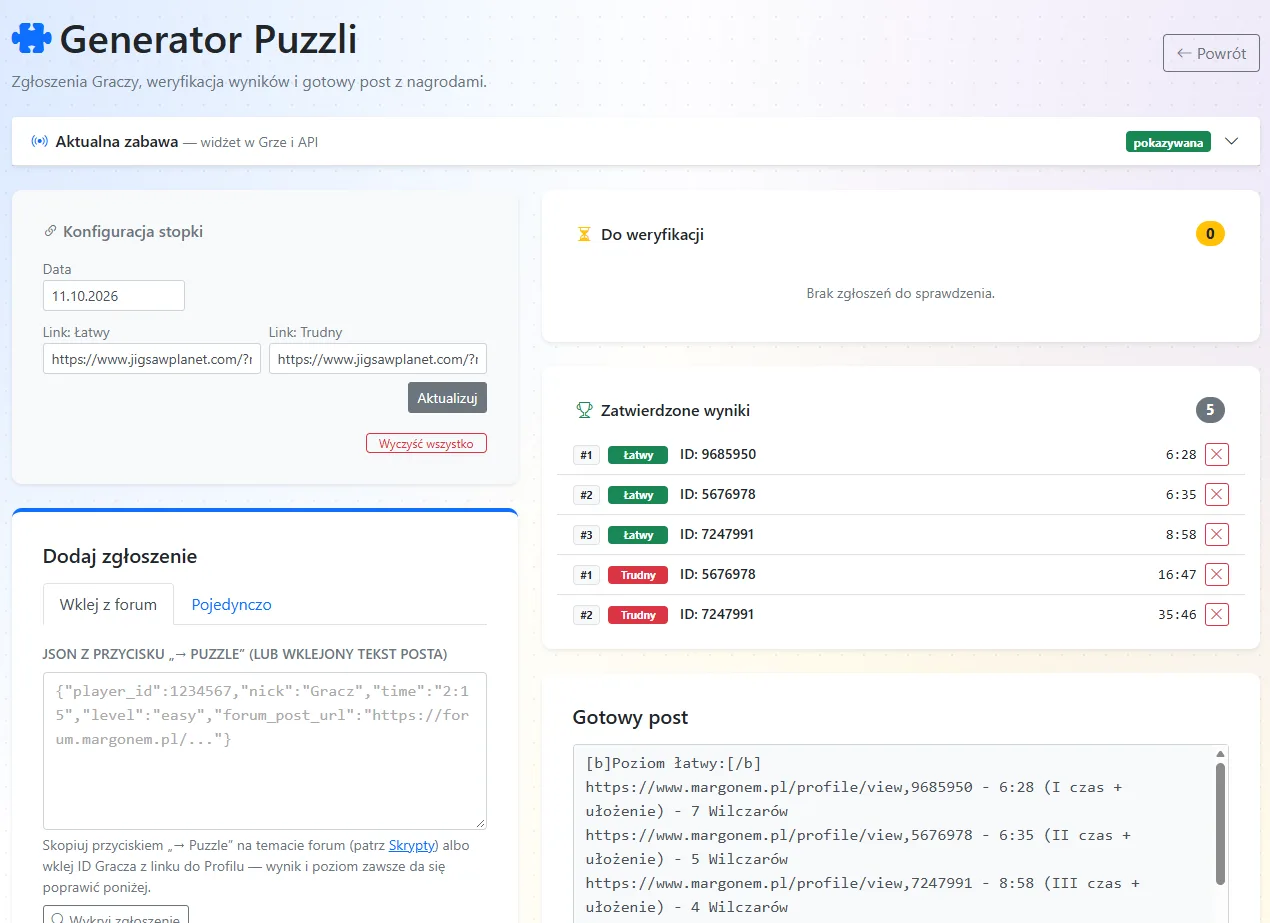1270x923 pixels.
Task: Click the Powrót back button
Action: 1211,53
